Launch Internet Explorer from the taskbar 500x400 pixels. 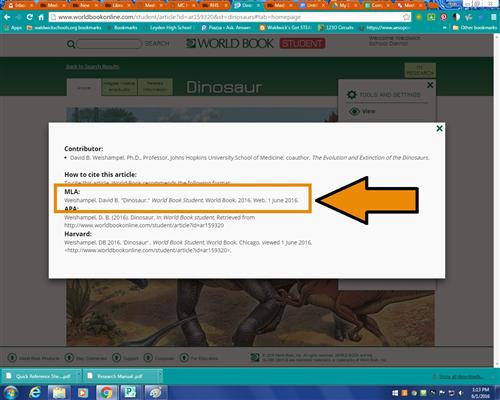(x=35, y=393)
